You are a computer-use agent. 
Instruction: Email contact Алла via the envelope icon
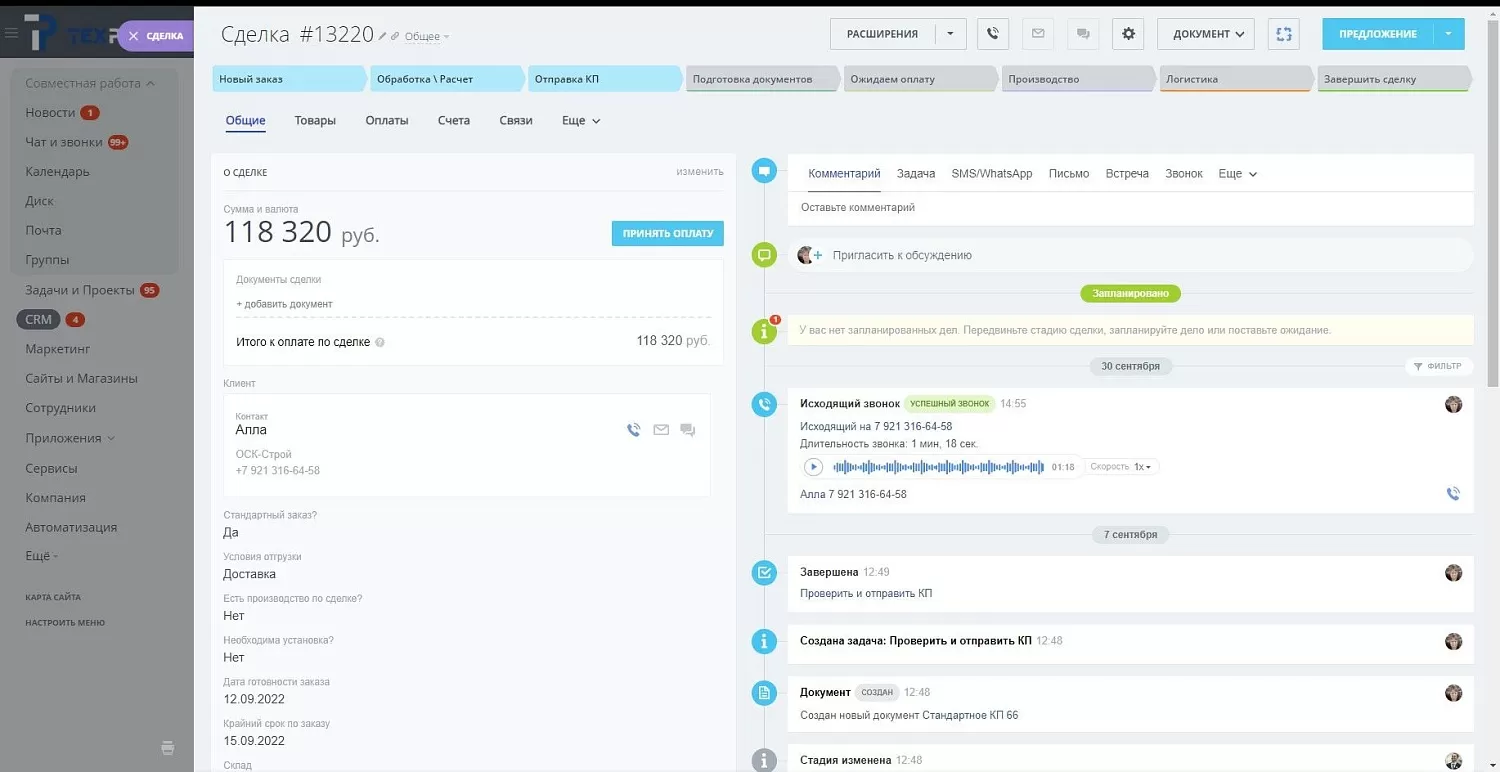click(661, 429)
